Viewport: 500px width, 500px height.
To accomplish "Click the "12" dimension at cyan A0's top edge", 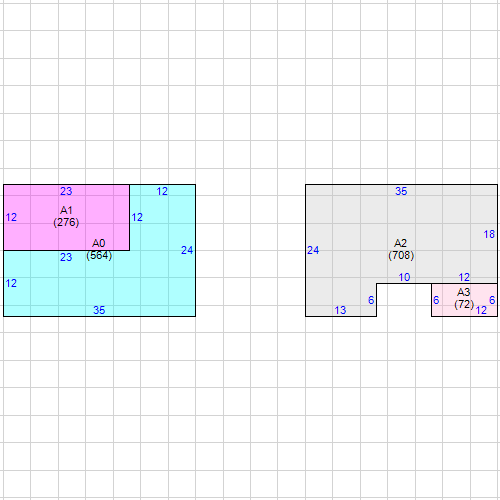I will click(x=162, y=191).
